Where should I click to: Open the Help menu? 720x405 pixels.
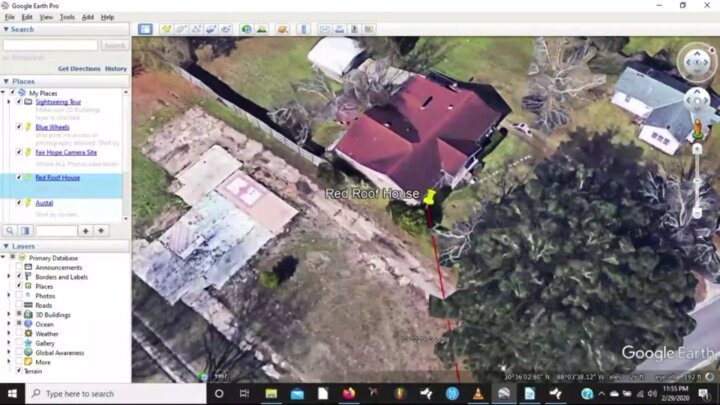(107, 17)
